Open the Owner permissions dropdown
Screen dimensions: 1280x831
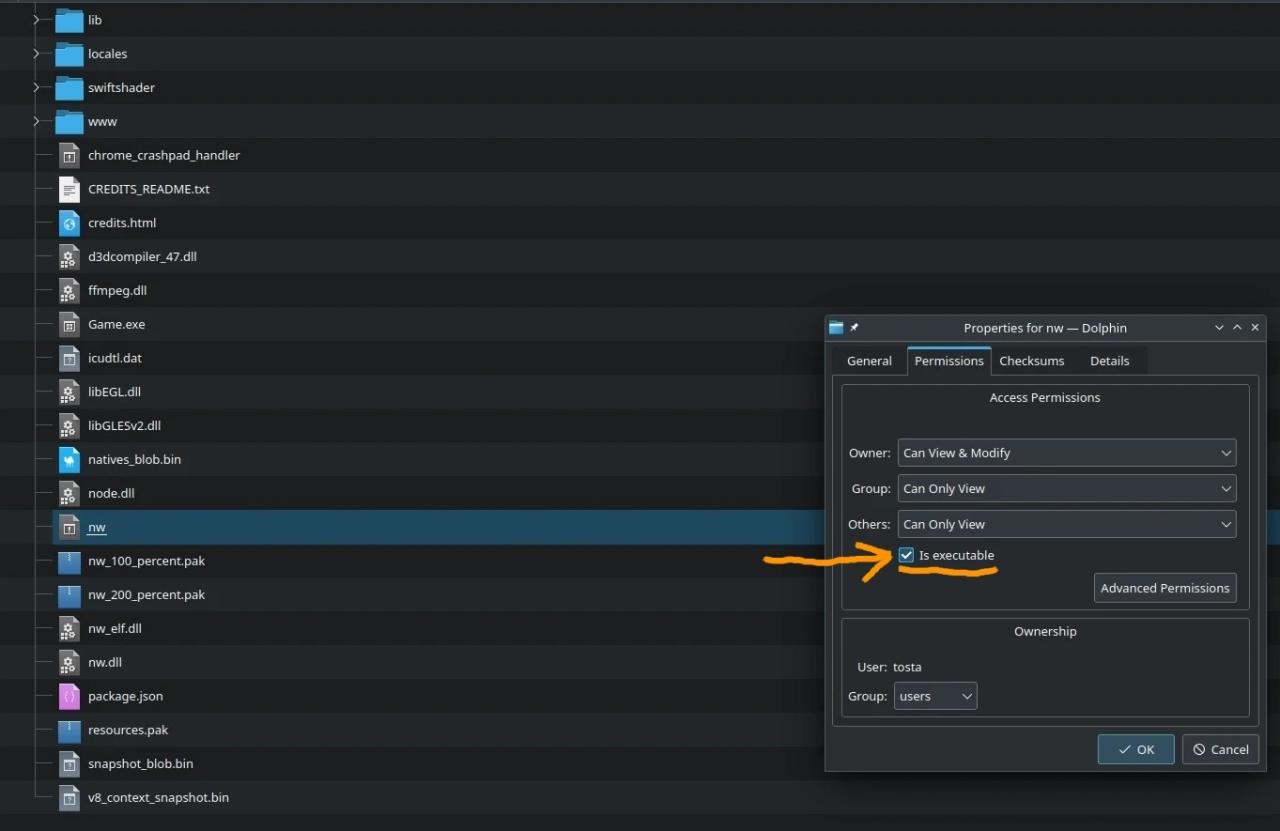tap(1066, 453)
